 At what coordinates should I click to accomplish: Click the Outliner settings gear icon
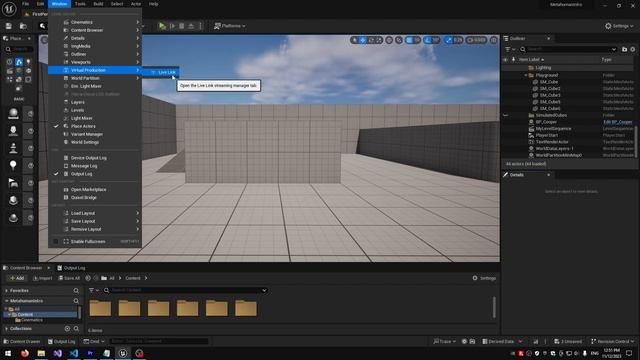(x=633, y=49)
